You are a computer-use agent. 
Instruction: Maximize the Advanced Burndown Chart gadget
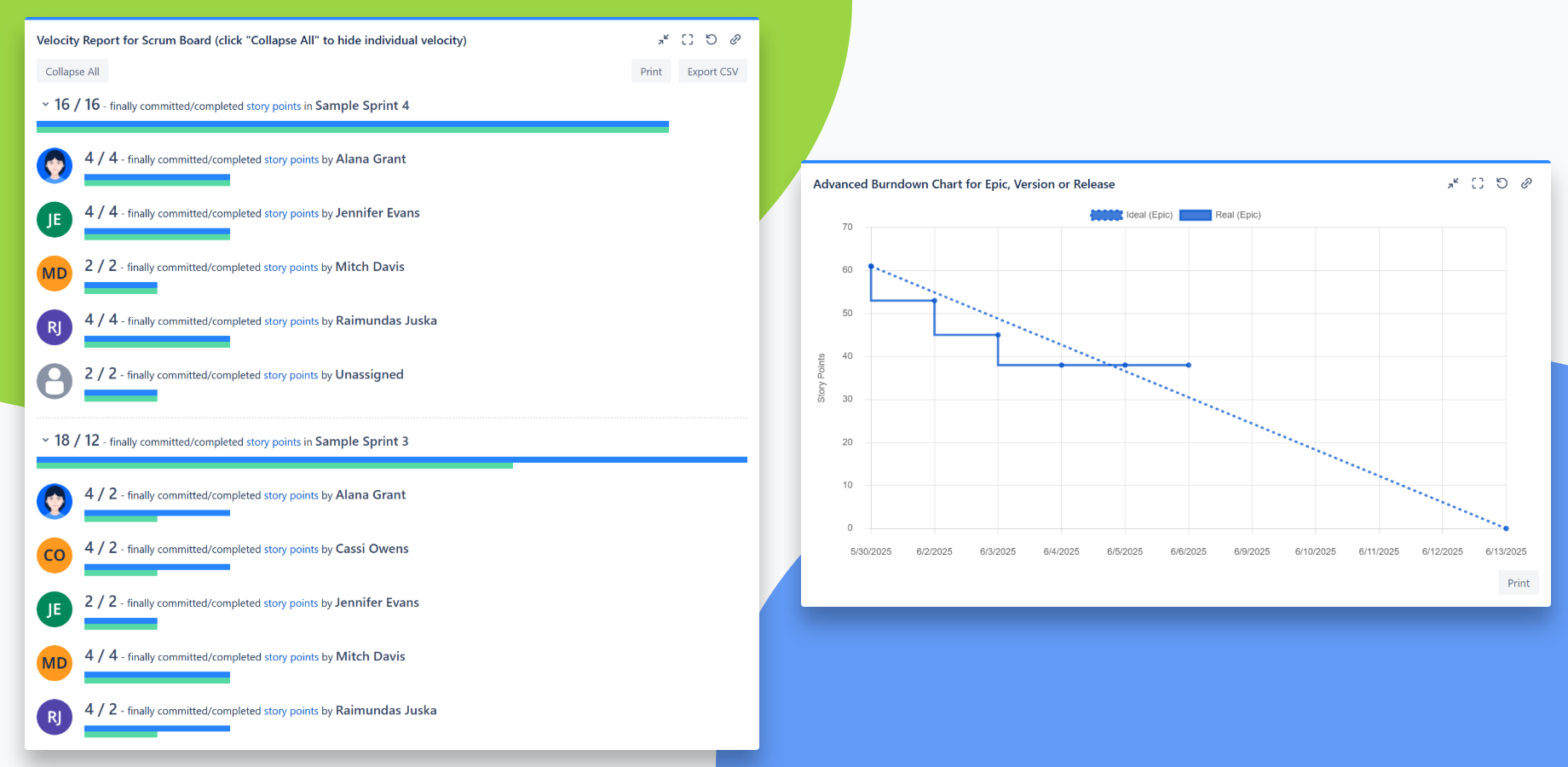click(1478, 183)
